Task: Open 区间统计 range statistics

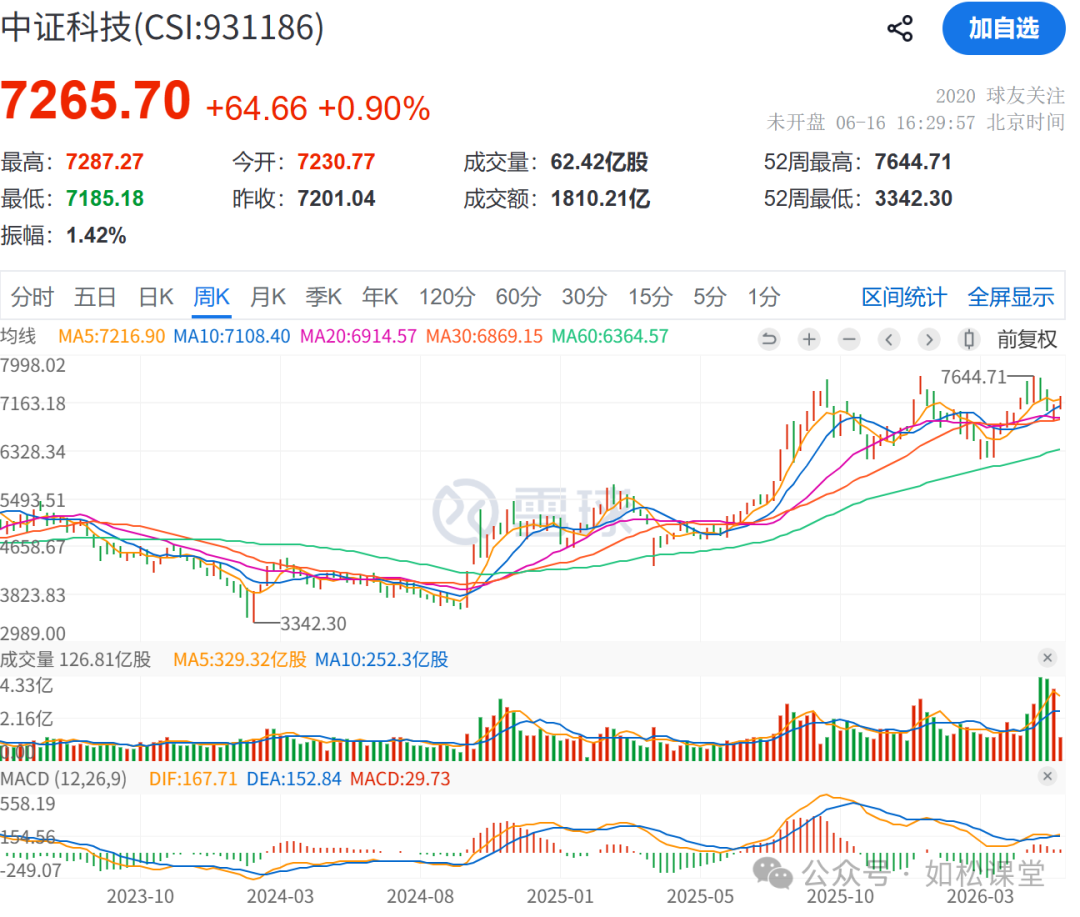Action: [x=904, y=297]
